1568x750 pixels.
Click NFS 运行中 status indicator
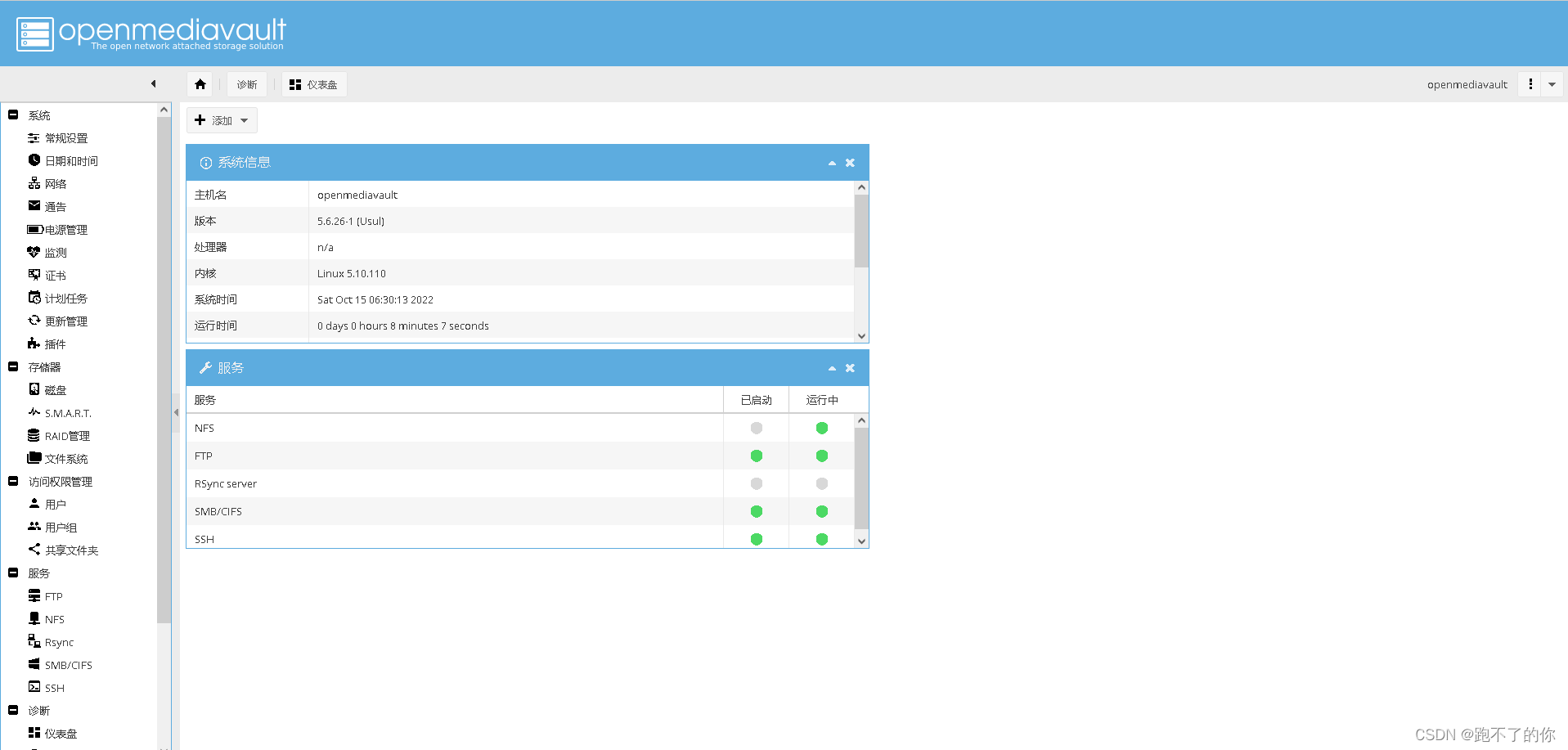[x=822, y=428]
